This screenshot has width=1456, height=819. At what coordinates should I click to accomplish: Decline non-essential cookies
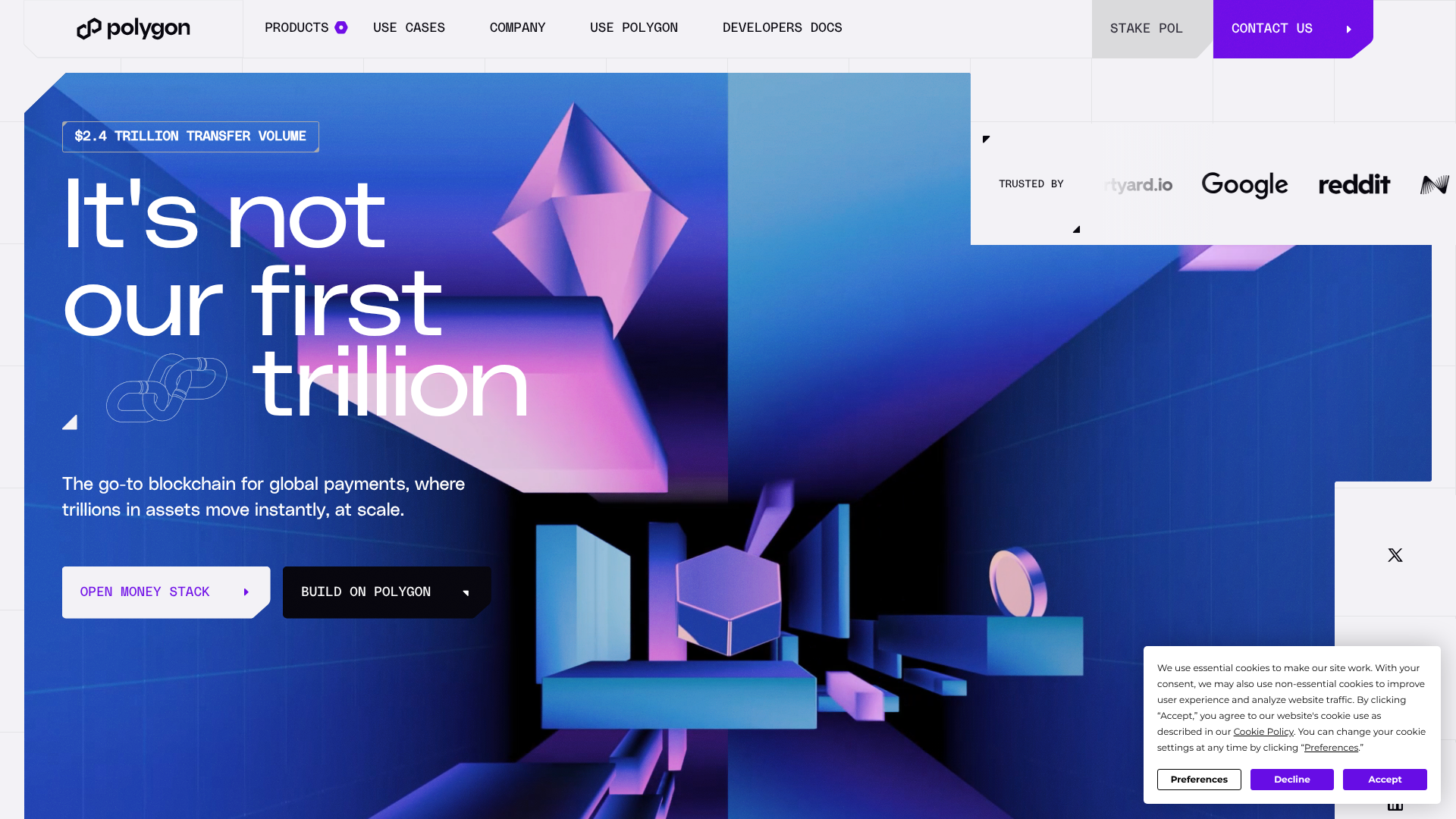1292,780
